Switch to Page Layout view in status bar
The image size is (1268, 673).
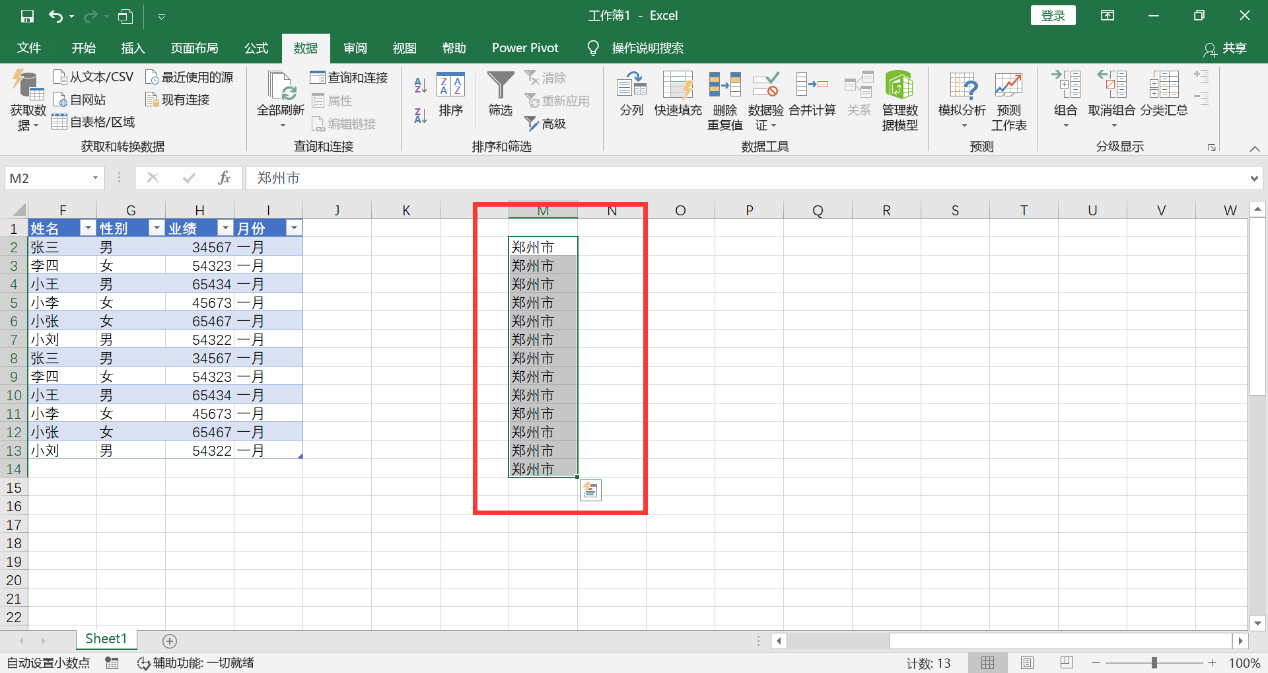1027,663
